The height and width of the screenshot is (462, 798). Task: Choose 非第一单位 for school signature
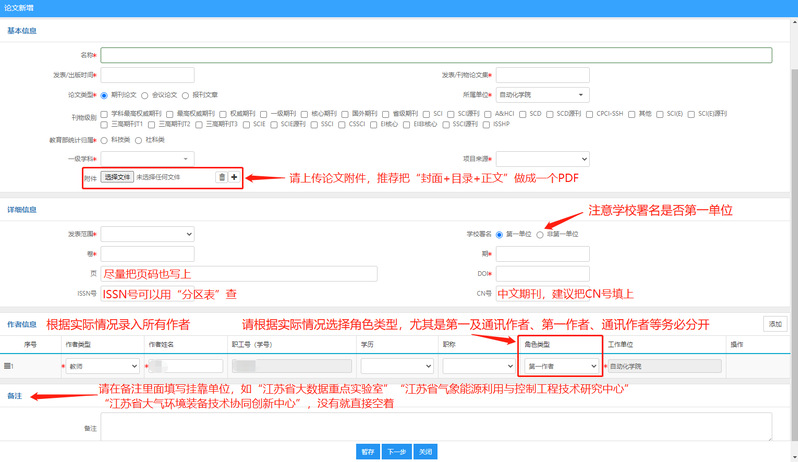click(541, 234)
